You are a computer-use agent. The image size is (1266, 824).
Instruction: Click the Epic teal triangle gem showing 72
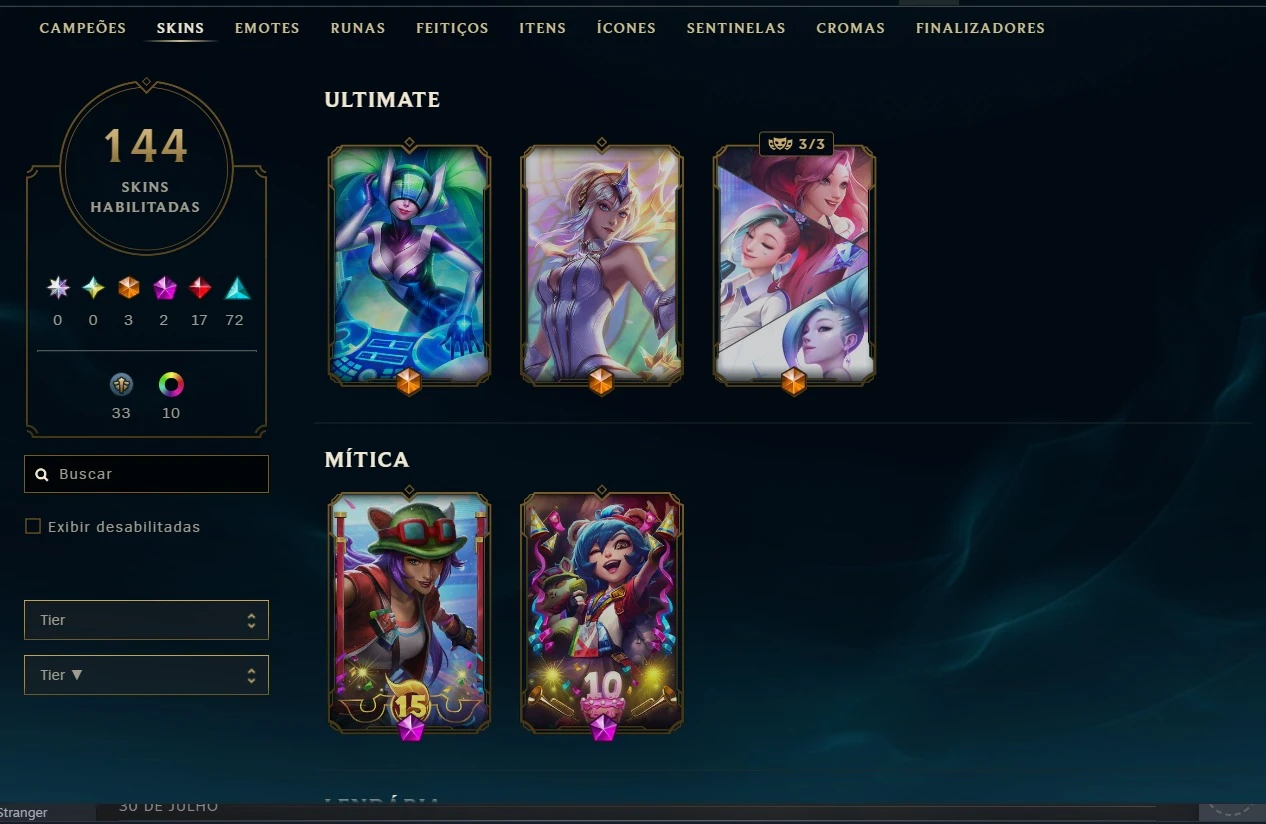click(x=237, y=289)
